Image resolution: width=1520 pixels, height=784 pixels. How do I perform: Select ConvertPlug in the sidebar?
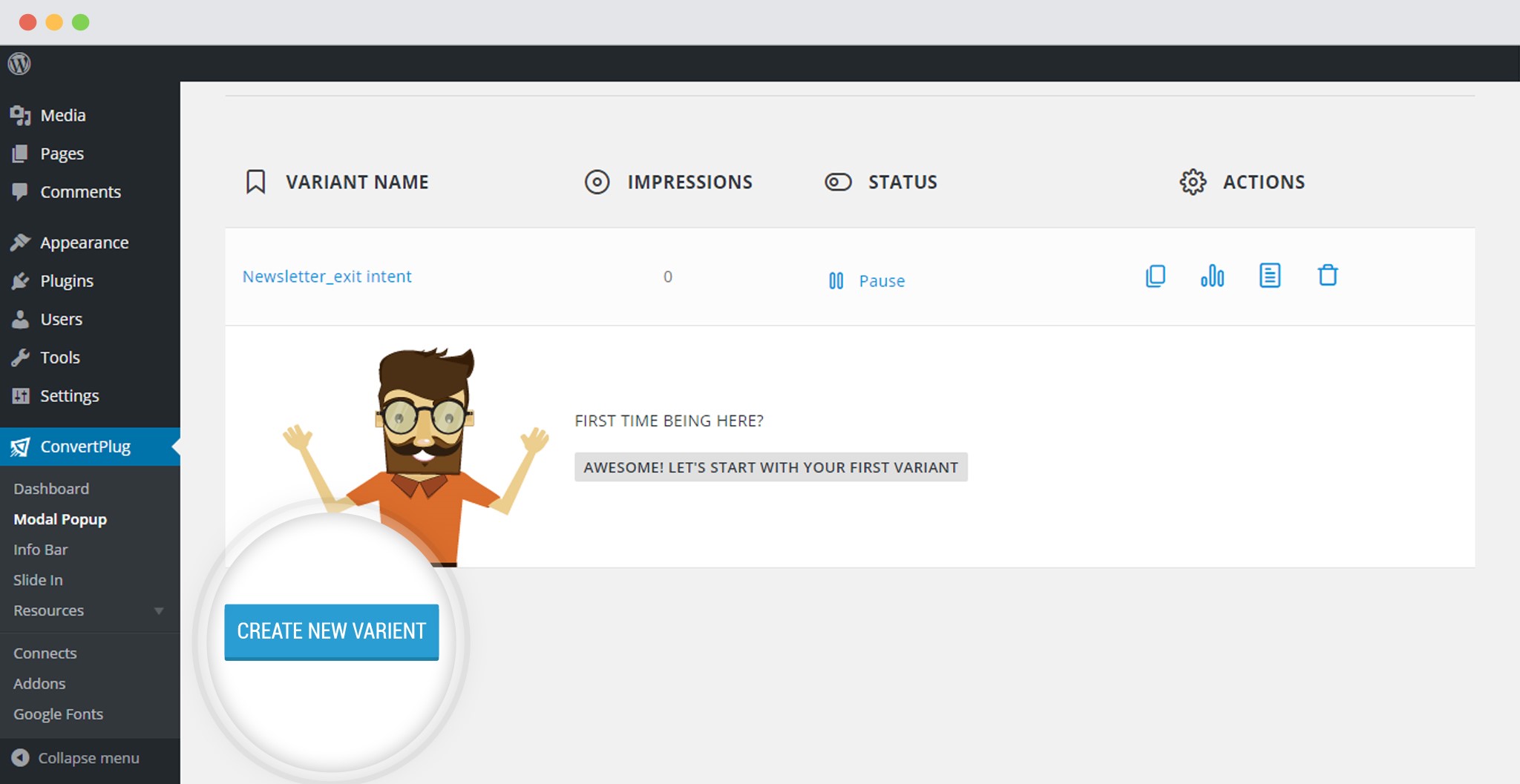(x=90, y=447)
